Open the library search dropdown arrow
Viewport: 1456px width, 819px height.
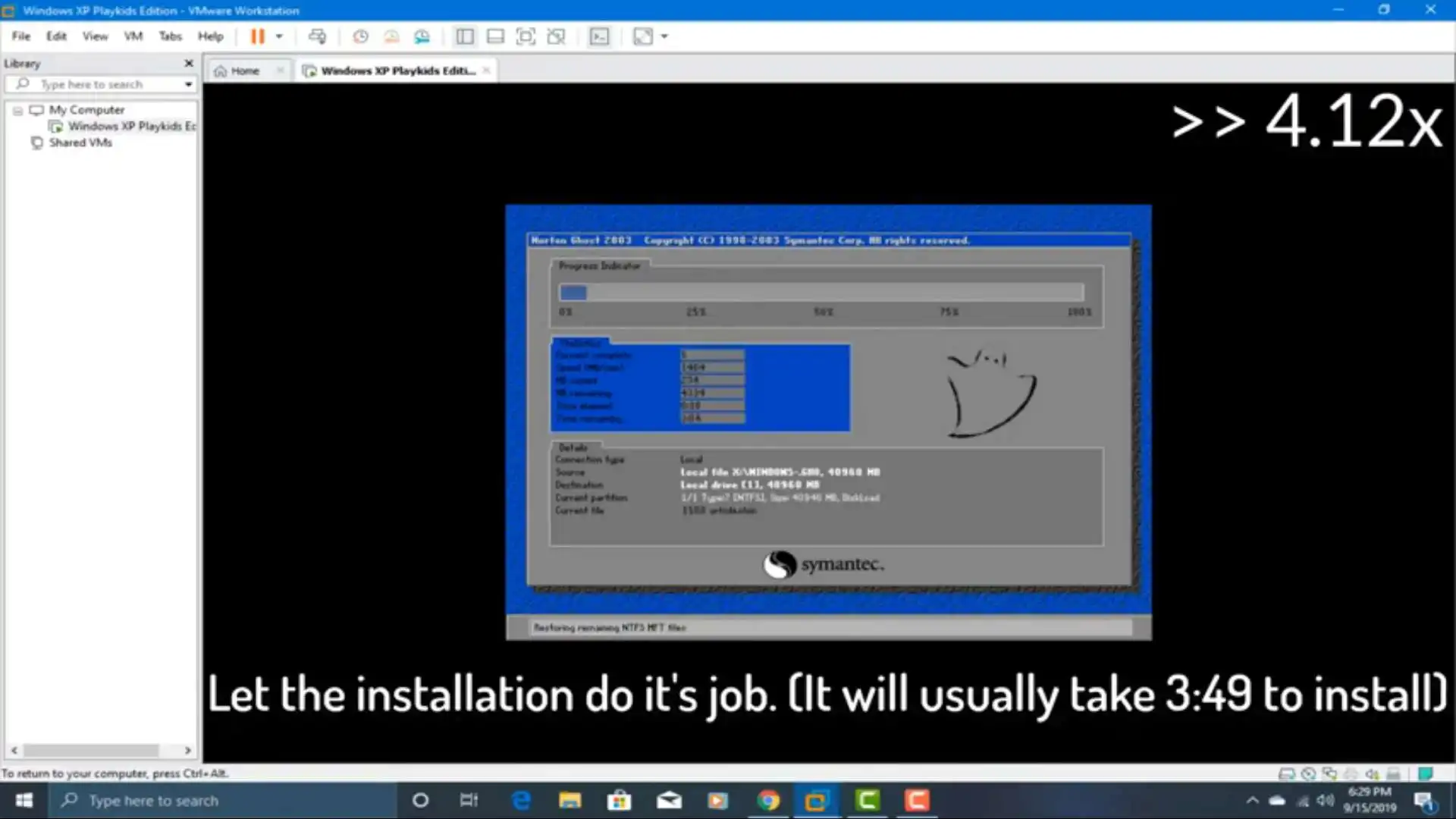(188, 84)
